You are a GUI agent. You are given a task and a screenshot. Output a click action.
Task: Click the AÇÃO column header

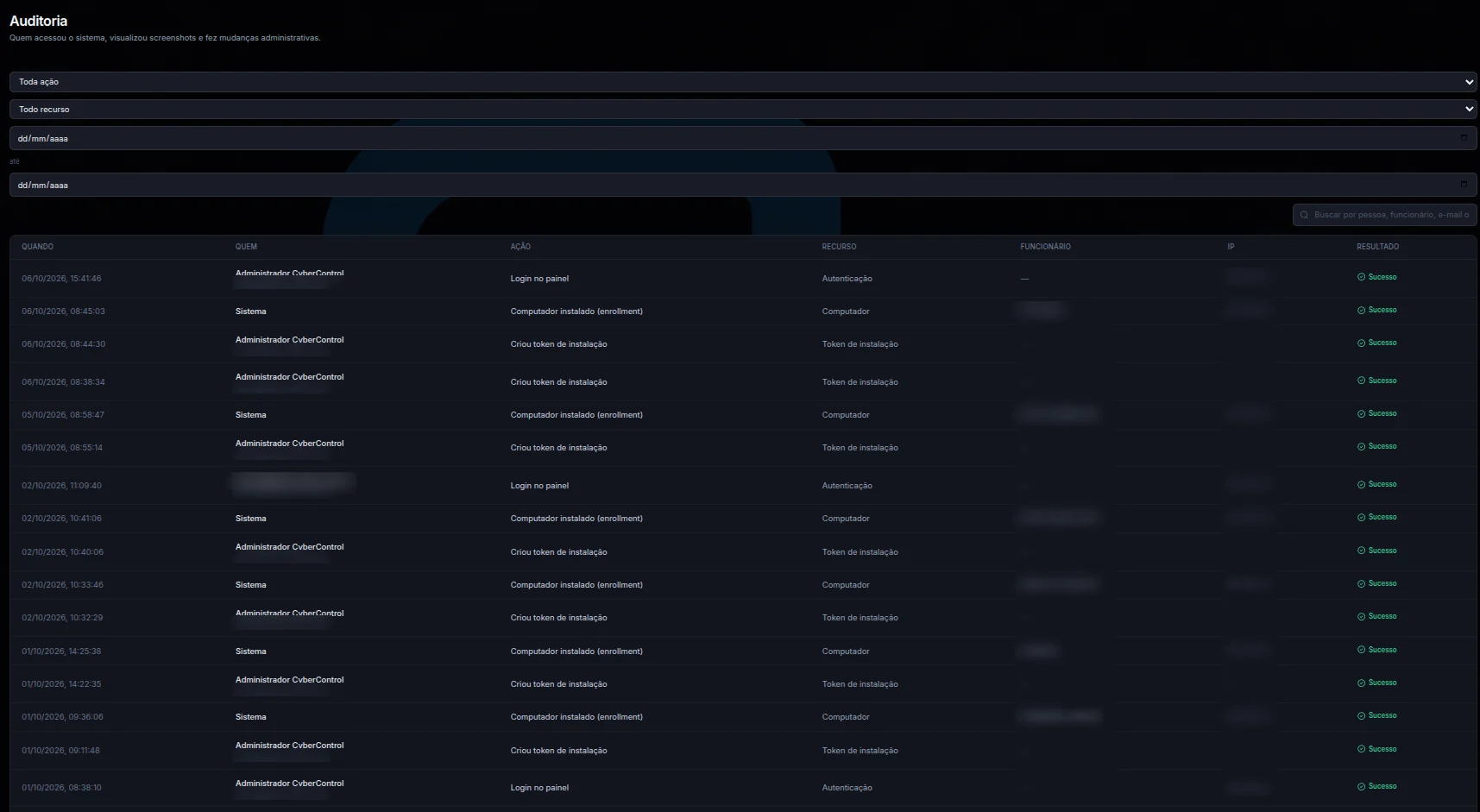(x=520, y=247)
